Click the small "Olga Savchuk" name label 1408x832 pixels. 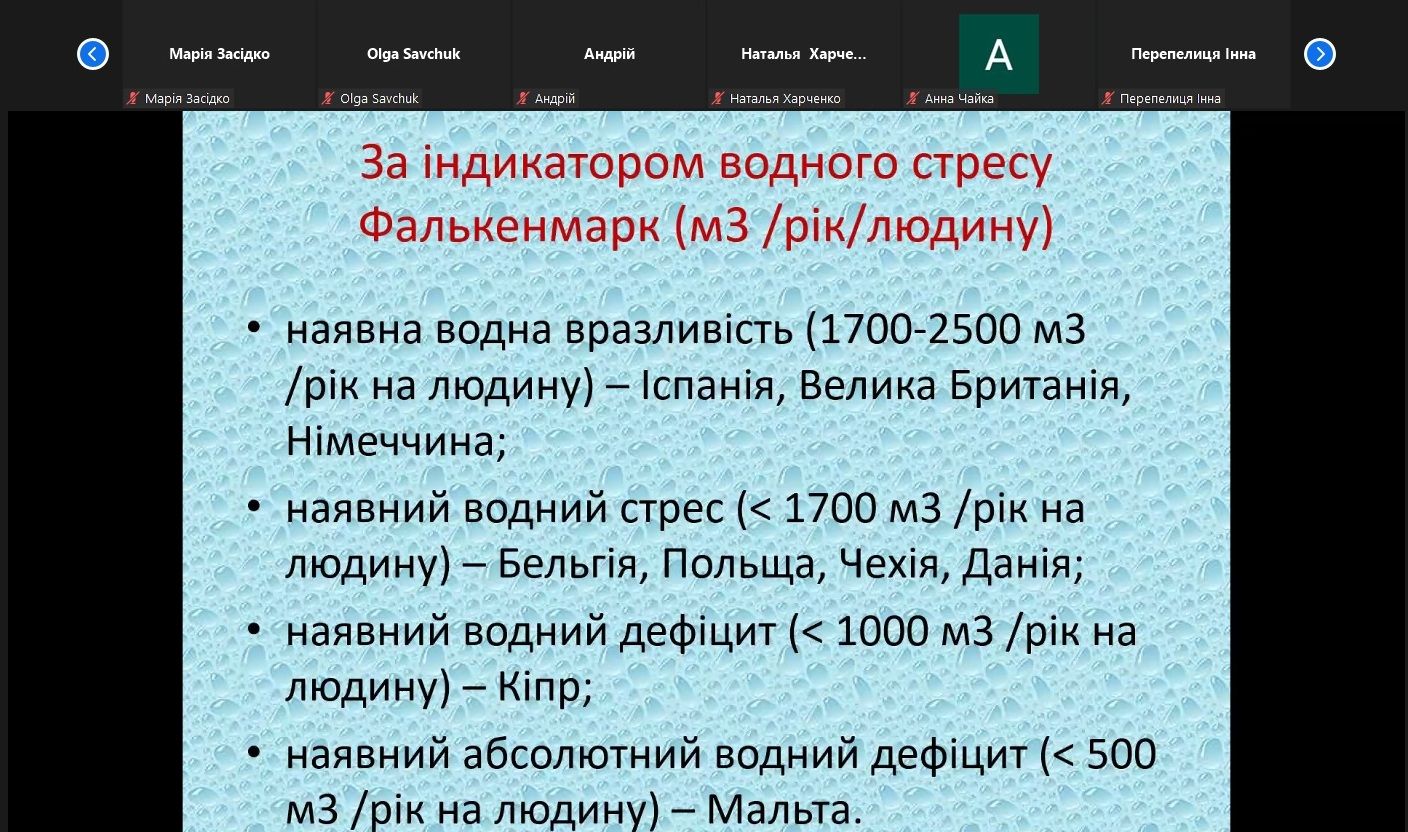379,98
